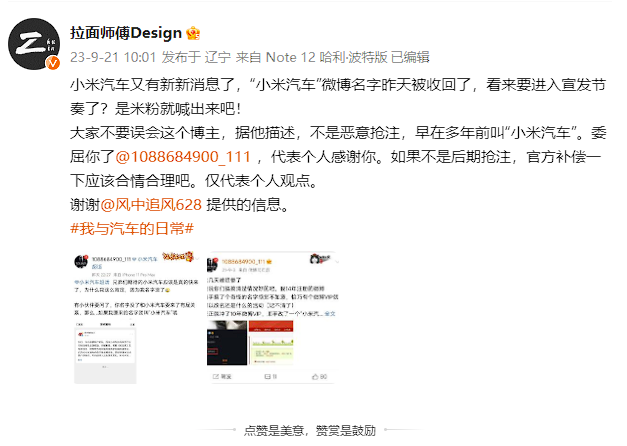627x446 pixels.
Task: Open the #我与汽车的日常# hashtag topic
Action: (x=132, y=229)
